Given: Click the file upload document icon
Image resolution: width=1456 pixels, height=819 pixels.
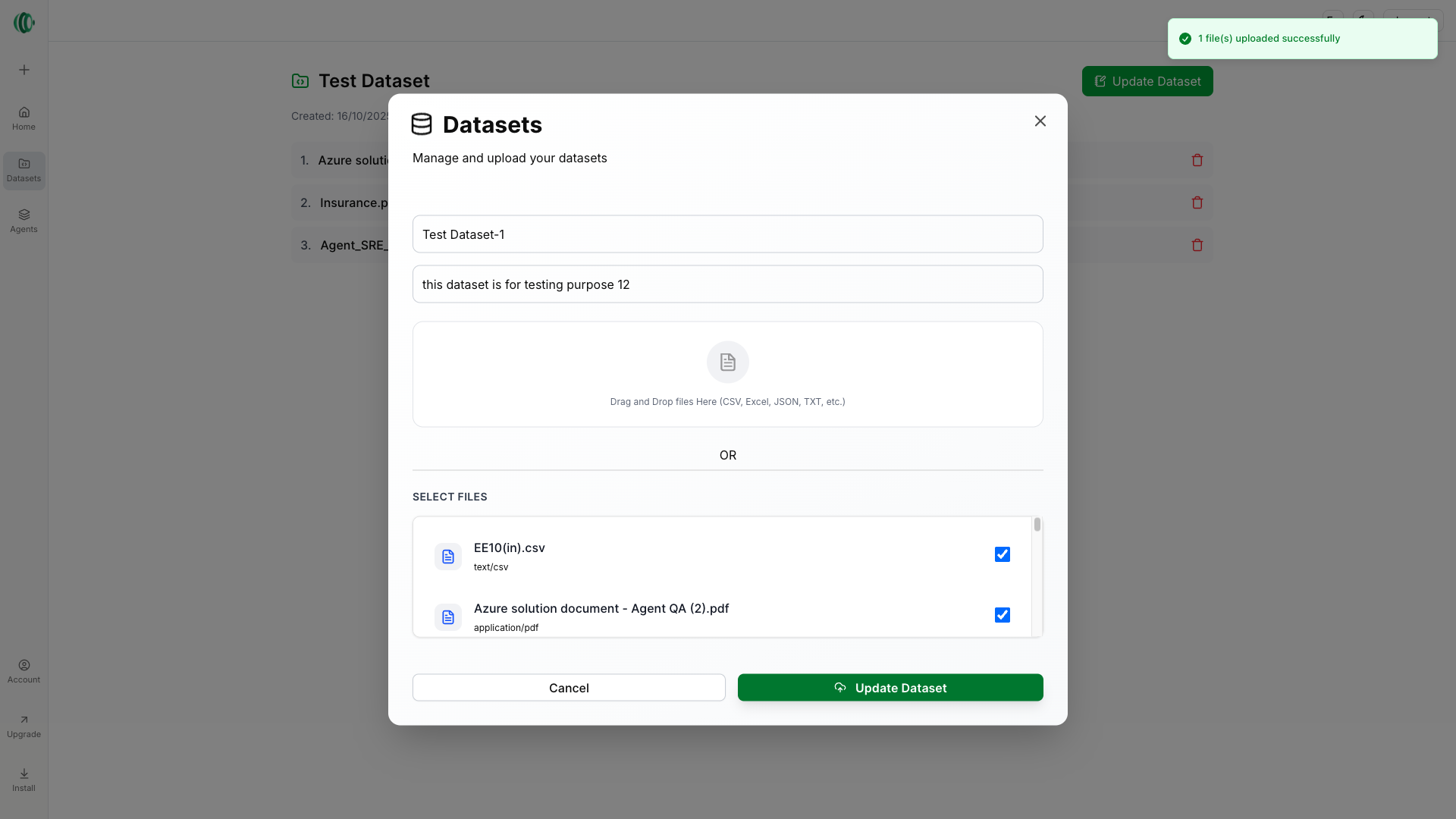Looking at the screenshot, I should (727, 362).
